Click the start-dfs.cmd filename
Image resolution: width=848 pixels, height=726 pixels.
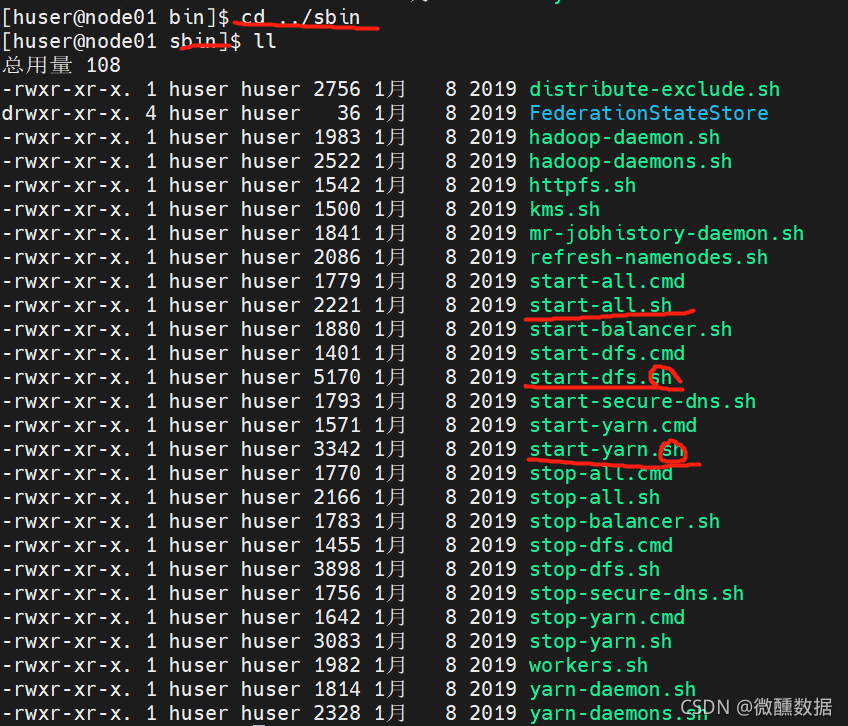[x=607, y=353]
